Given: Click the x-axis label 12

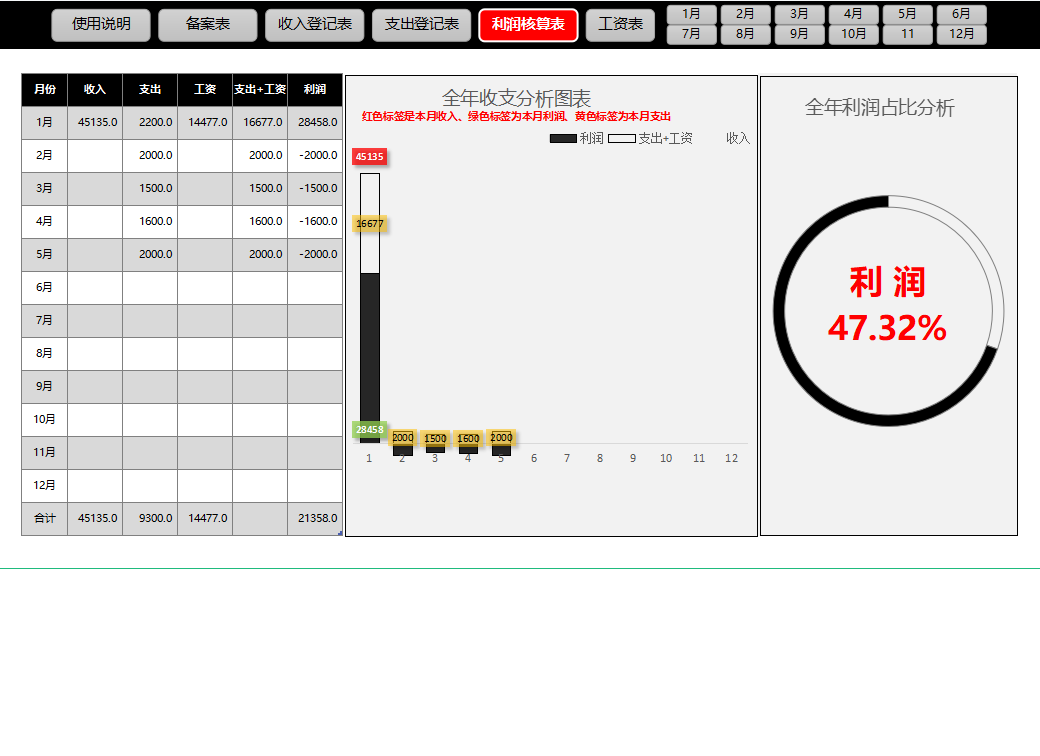Looking at the screenshot, I should point(732,458).
